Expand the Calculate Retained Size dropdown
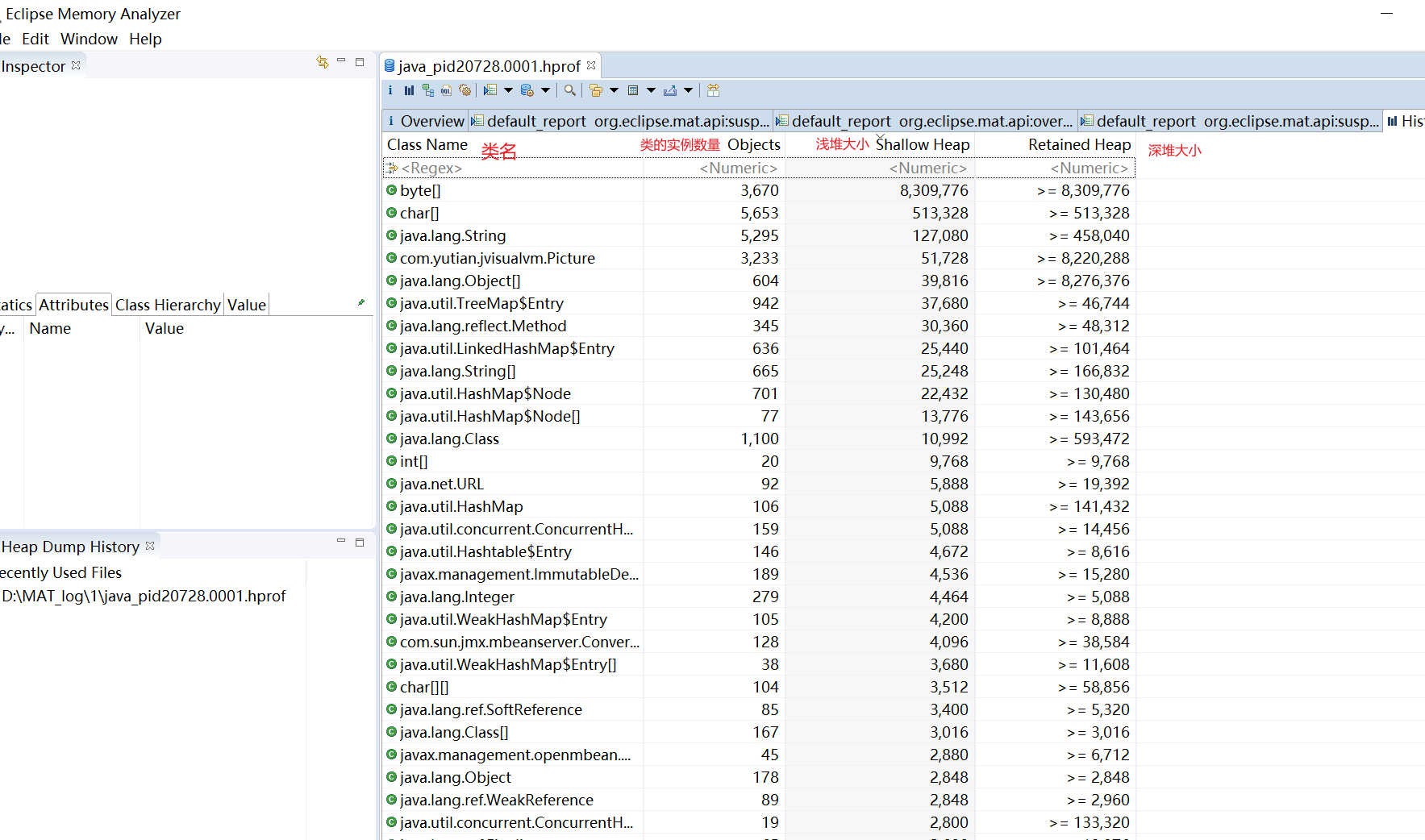The image size is (1425, 840). (x=651, y=90)
